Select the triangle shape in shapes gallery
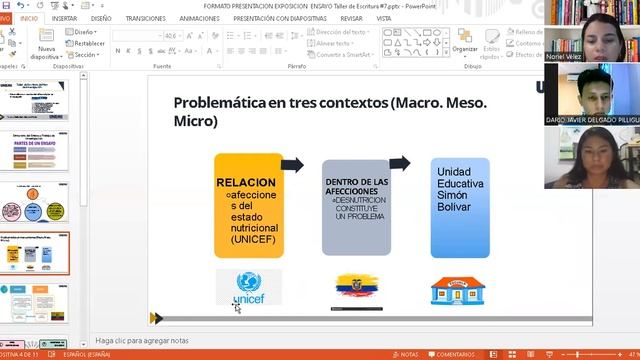Image resolution: width=640 pixels, height=360 pixels. tap(398, 42)
